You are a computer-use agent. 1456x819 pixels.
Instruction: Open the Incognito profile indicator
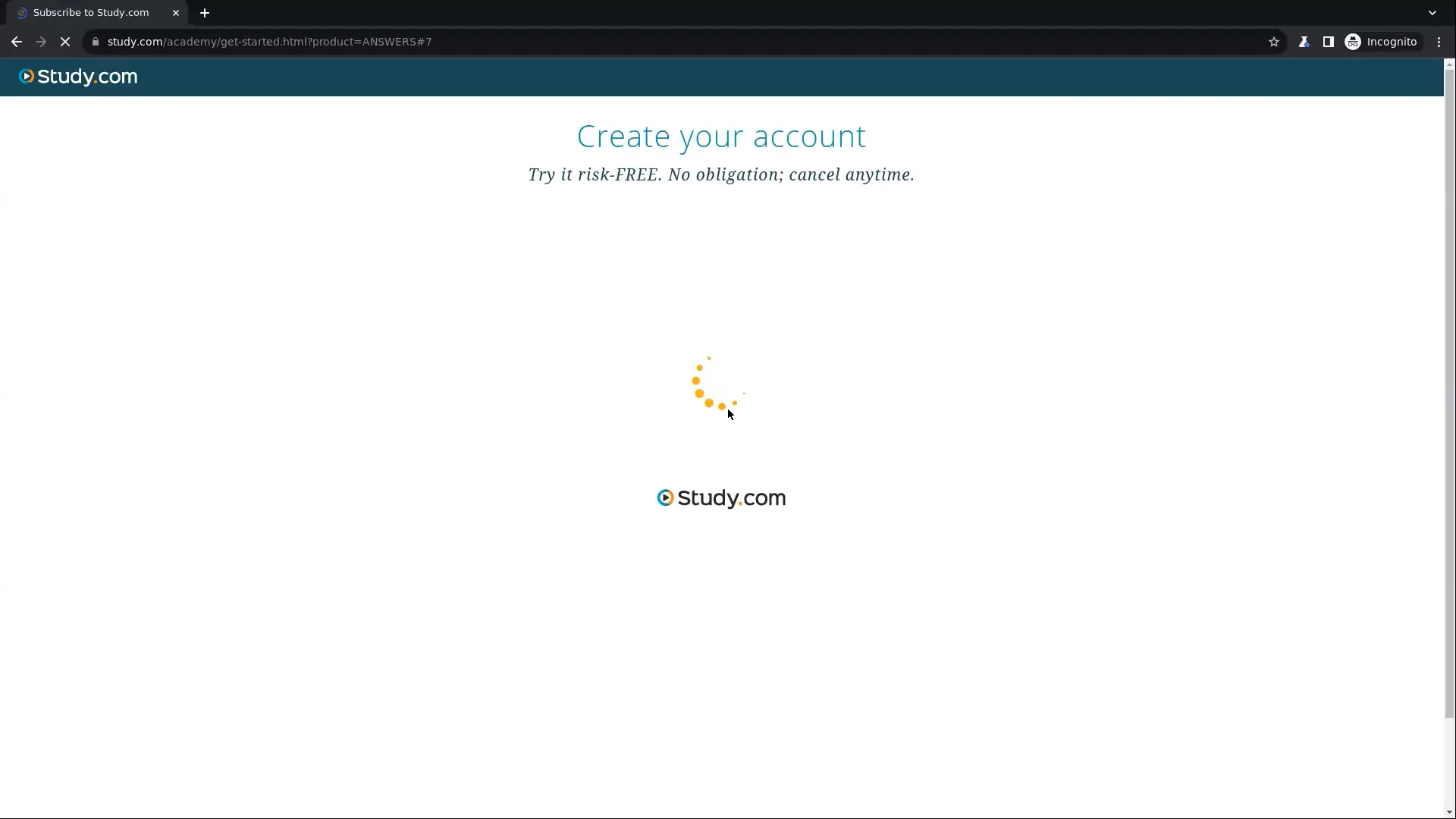[1381, 42]
